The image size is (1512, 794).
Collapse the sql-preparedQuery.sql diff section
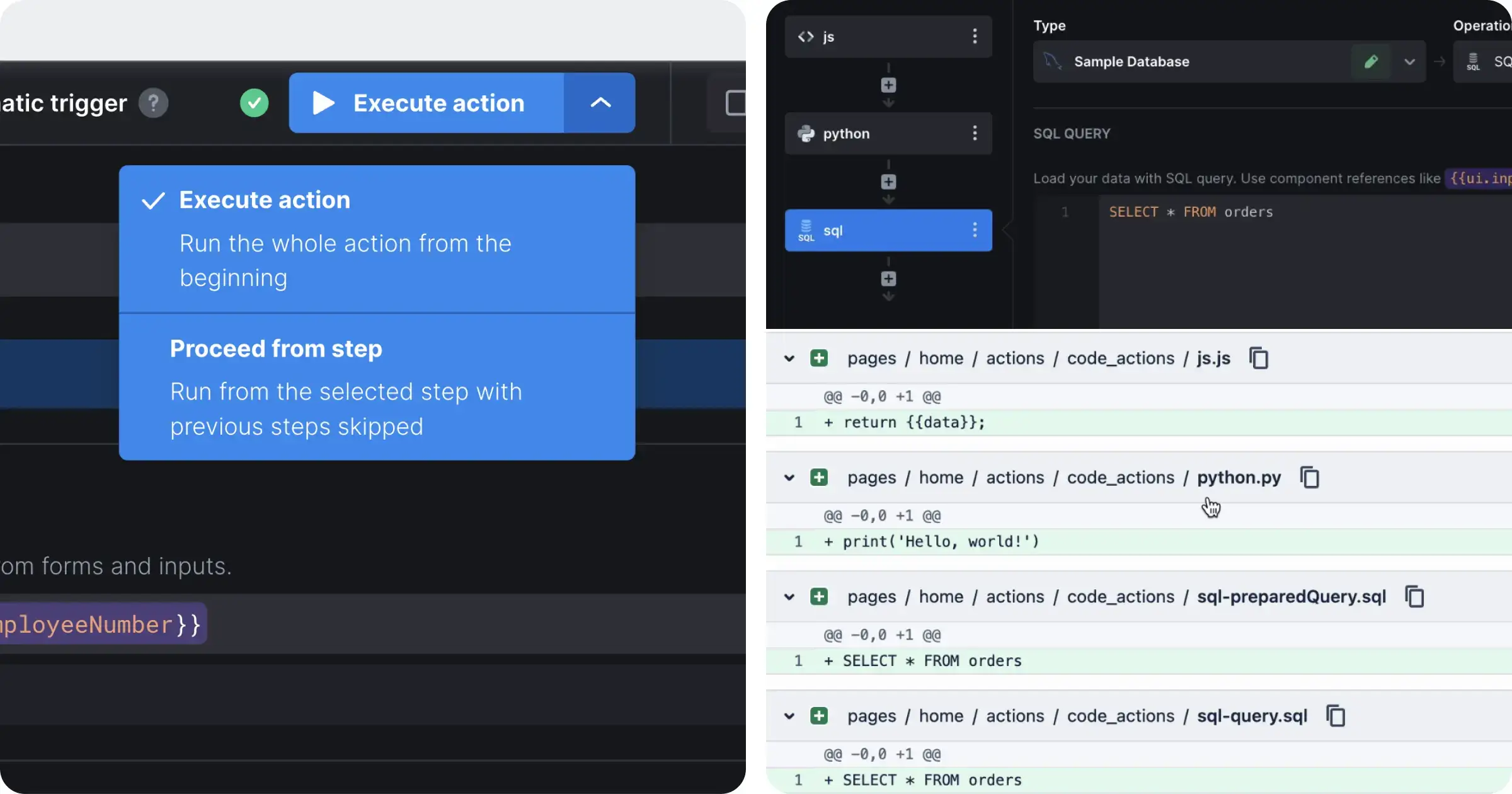pos(789,597)
